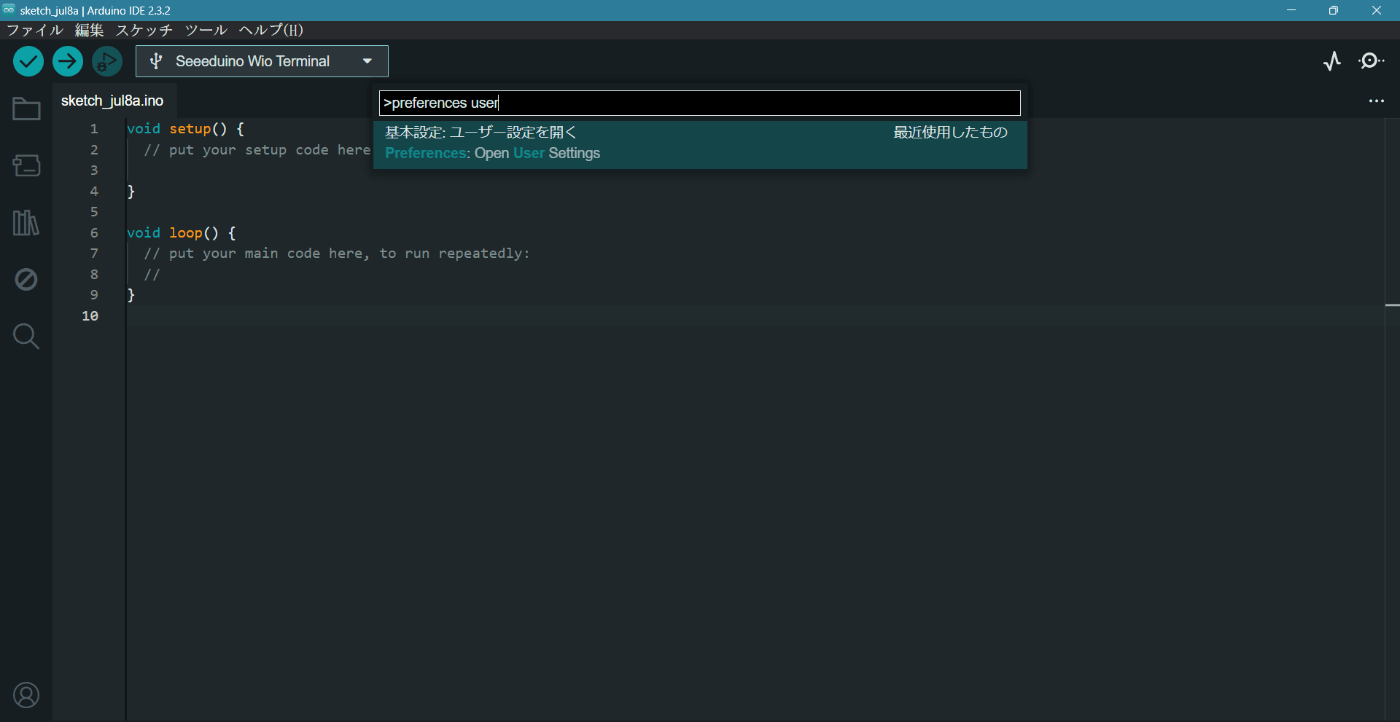This screenshot has height=722, width=1400.
Task: Click the 最近使用したもの label
Action: [x=950, y=132]
